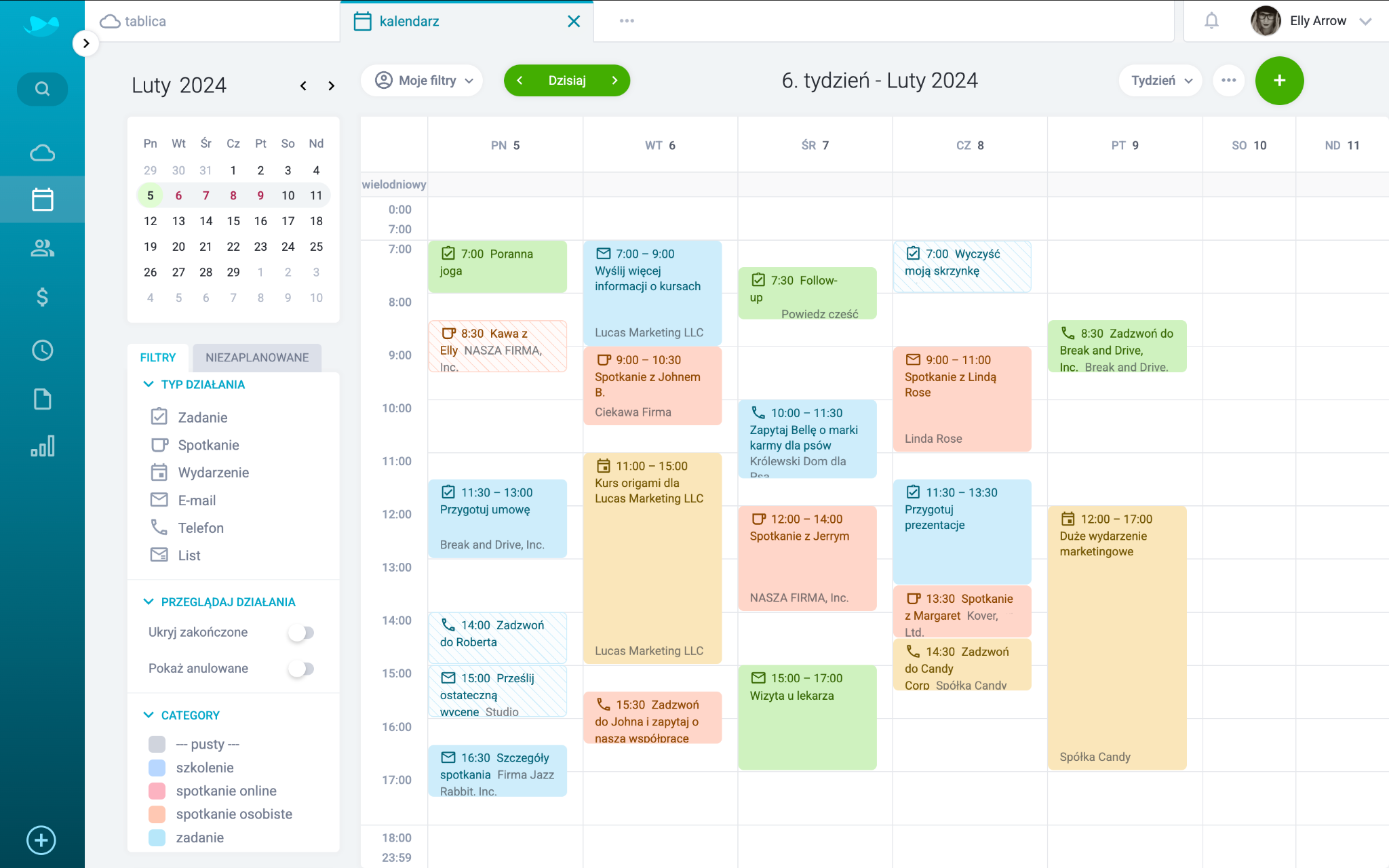Open the contacts icon in the sidebar
The image size is (1389, 868).
(42, 248)
